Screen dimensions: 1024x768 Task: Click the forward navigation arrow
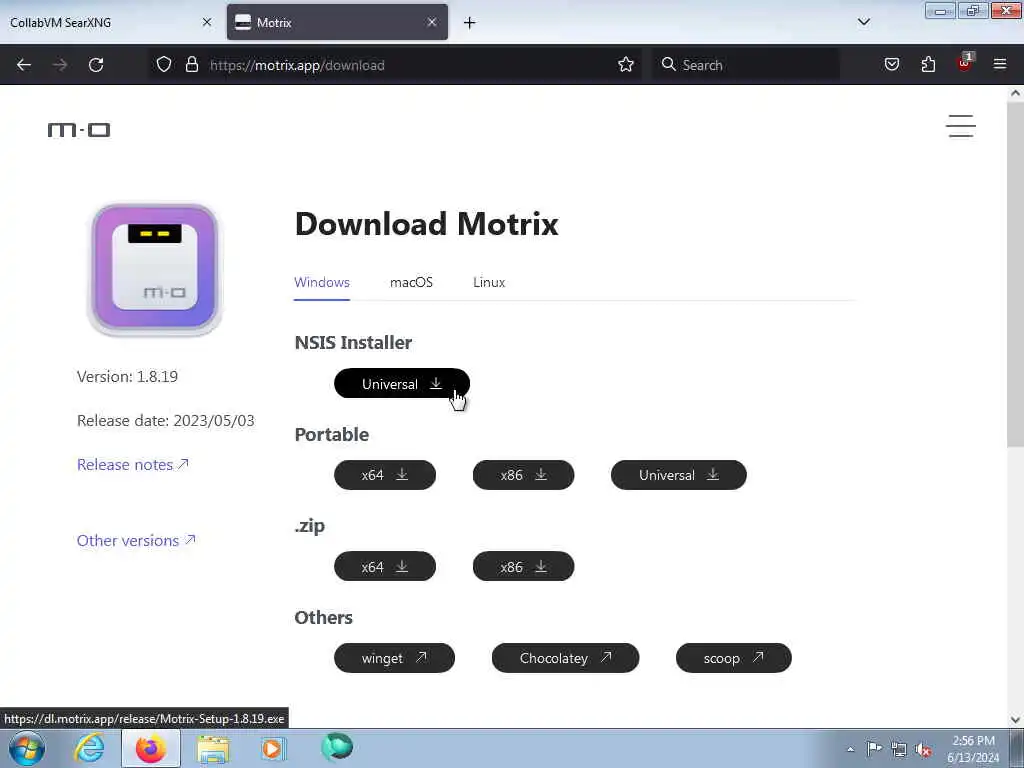[60, 65]
